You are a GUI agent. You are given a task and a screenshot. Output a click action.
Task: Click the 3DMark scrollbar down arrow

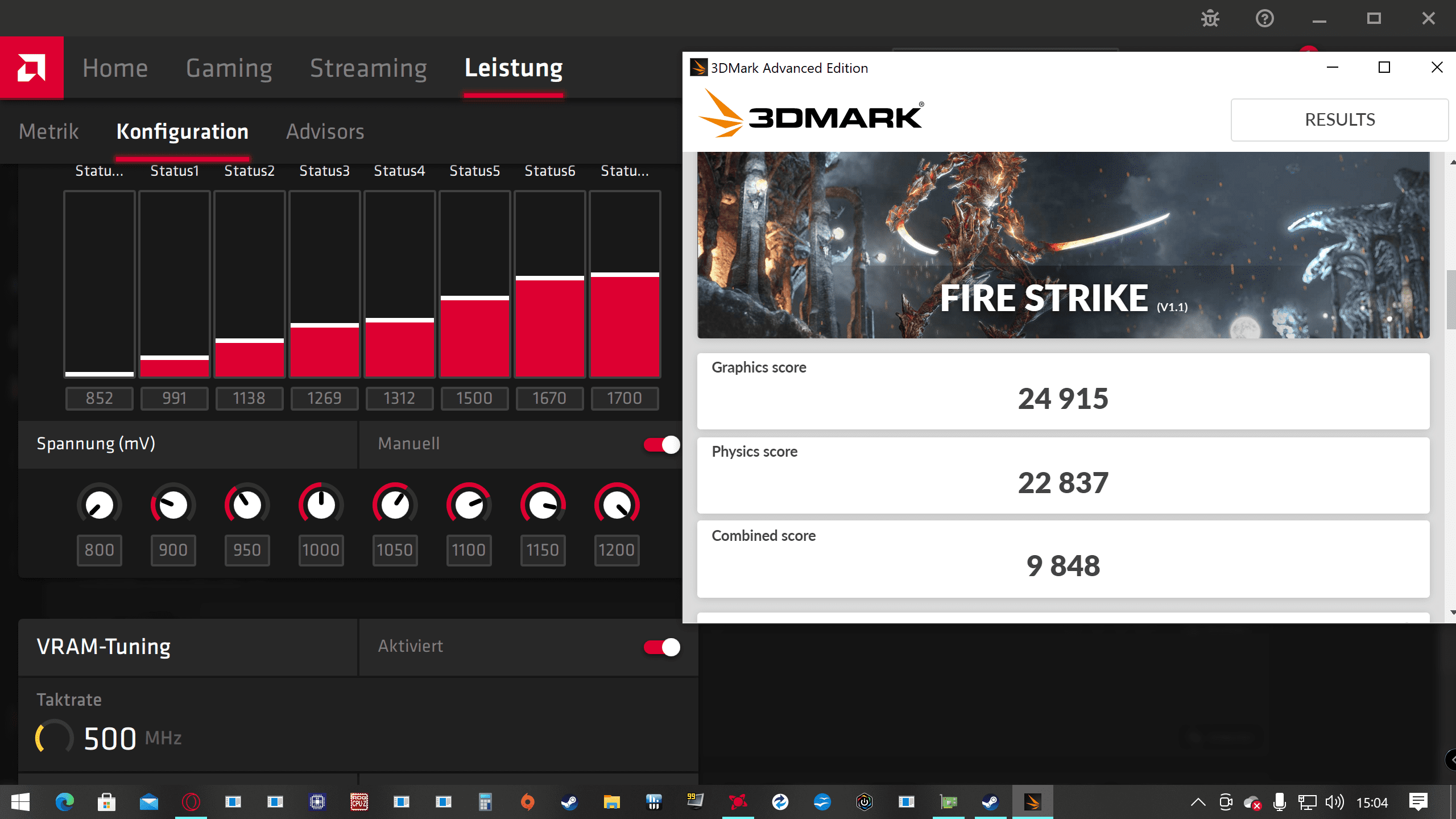(x=1452, y=613)
